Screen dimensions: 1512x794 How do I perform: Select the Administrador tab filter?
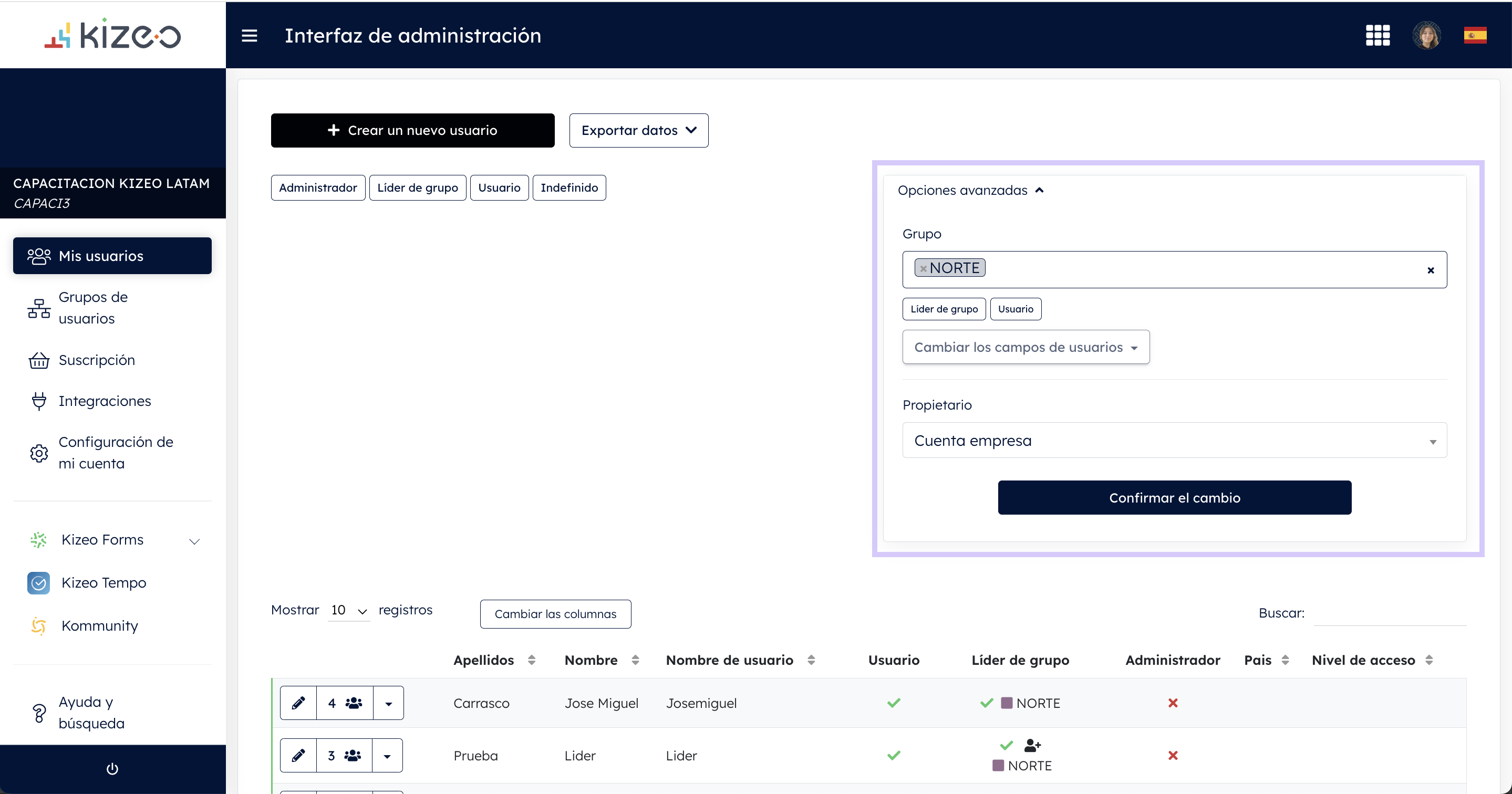[317, 187]
